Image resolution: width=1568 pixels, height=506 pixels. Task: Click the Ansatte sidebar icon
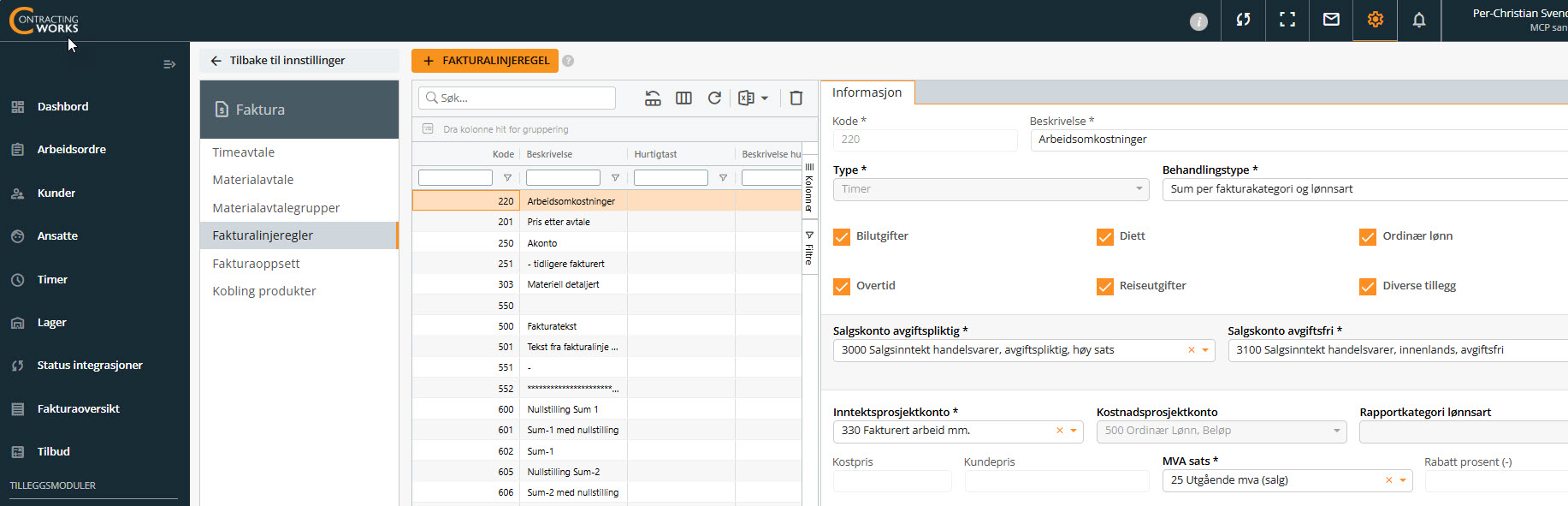[17, 236]
